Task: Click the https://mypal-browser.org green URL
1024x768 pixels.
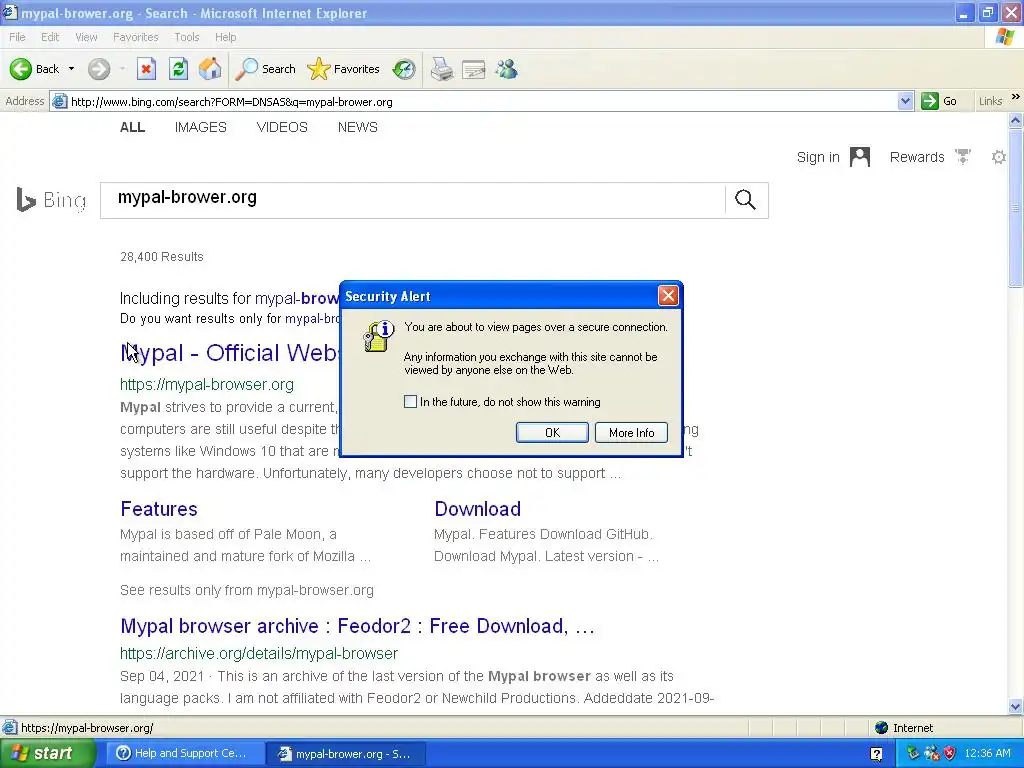Action: (x=207, y=385)
